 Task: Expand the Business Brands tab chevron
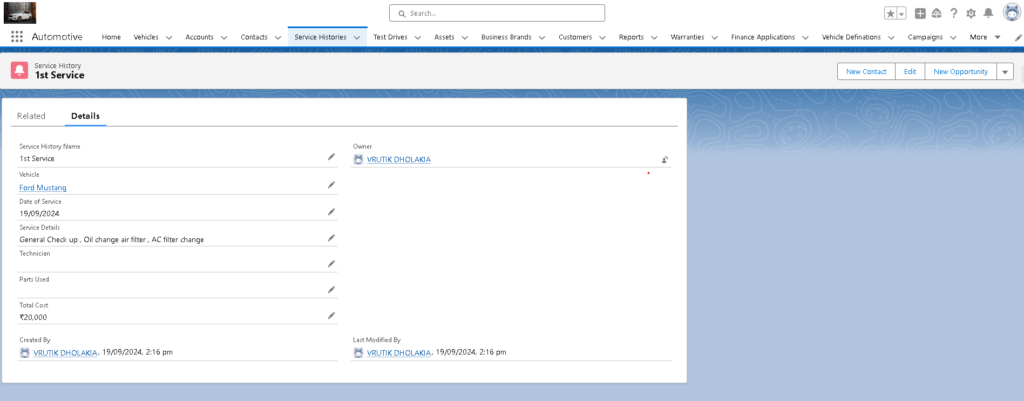[x=541, y=37]
